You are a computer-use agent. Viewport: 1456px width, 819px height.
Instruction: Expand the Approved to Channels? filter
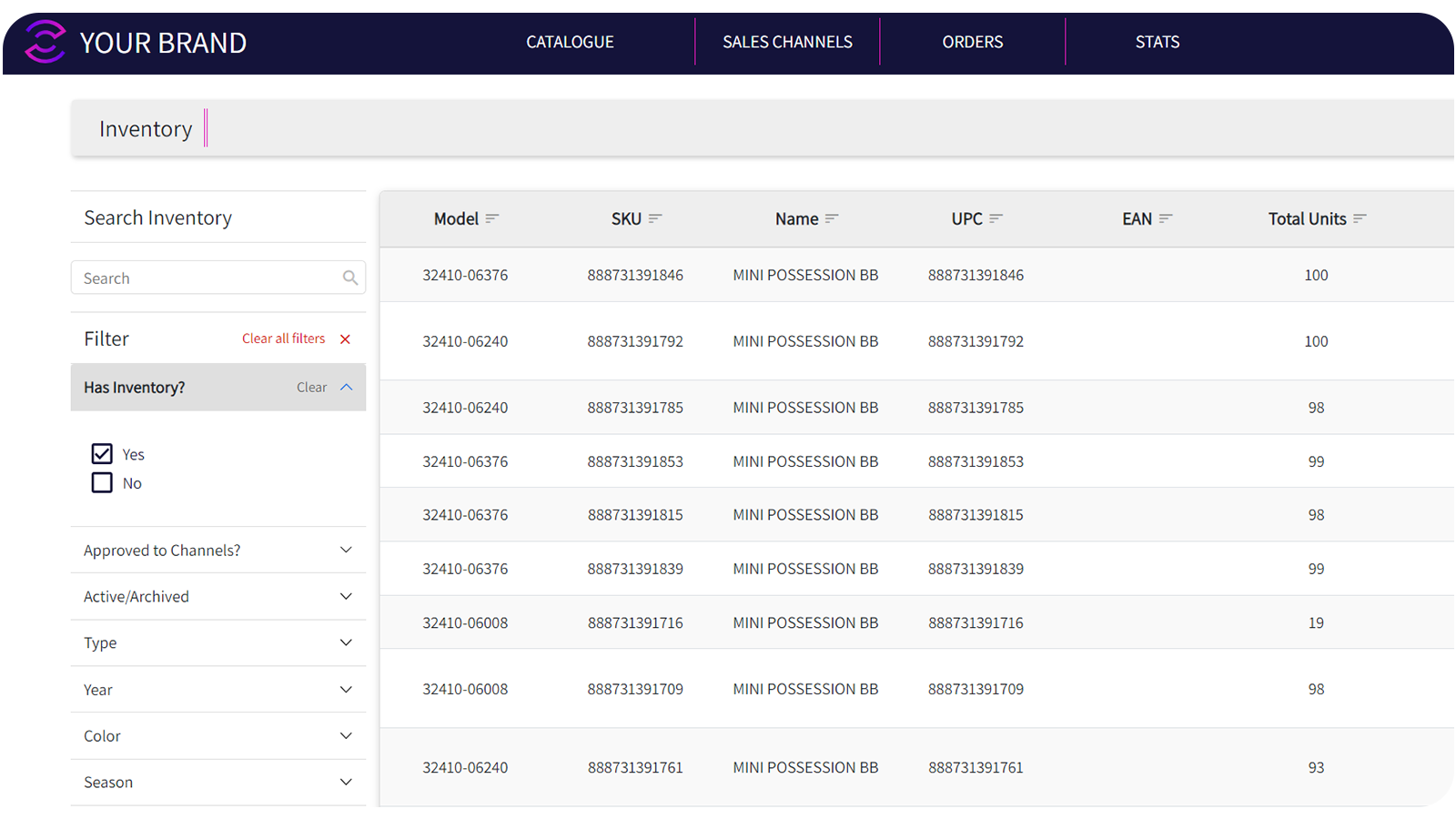point(346,550)
